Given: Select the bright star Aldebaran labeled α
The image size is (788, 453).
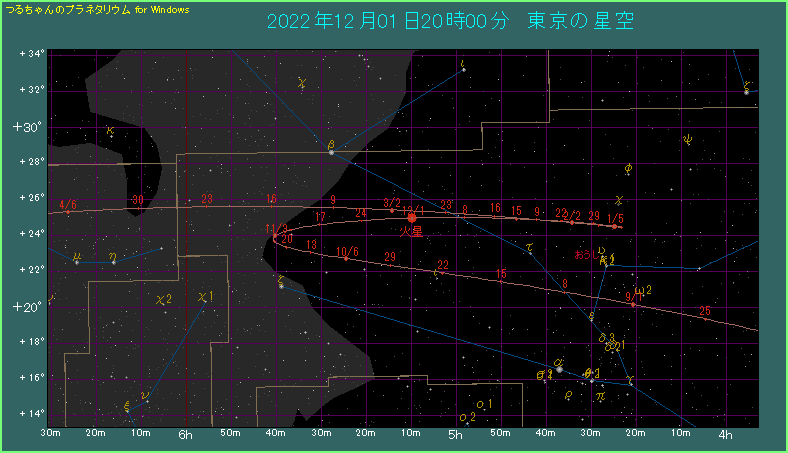Looking at the screenshot, I should (x=560, y=369).
